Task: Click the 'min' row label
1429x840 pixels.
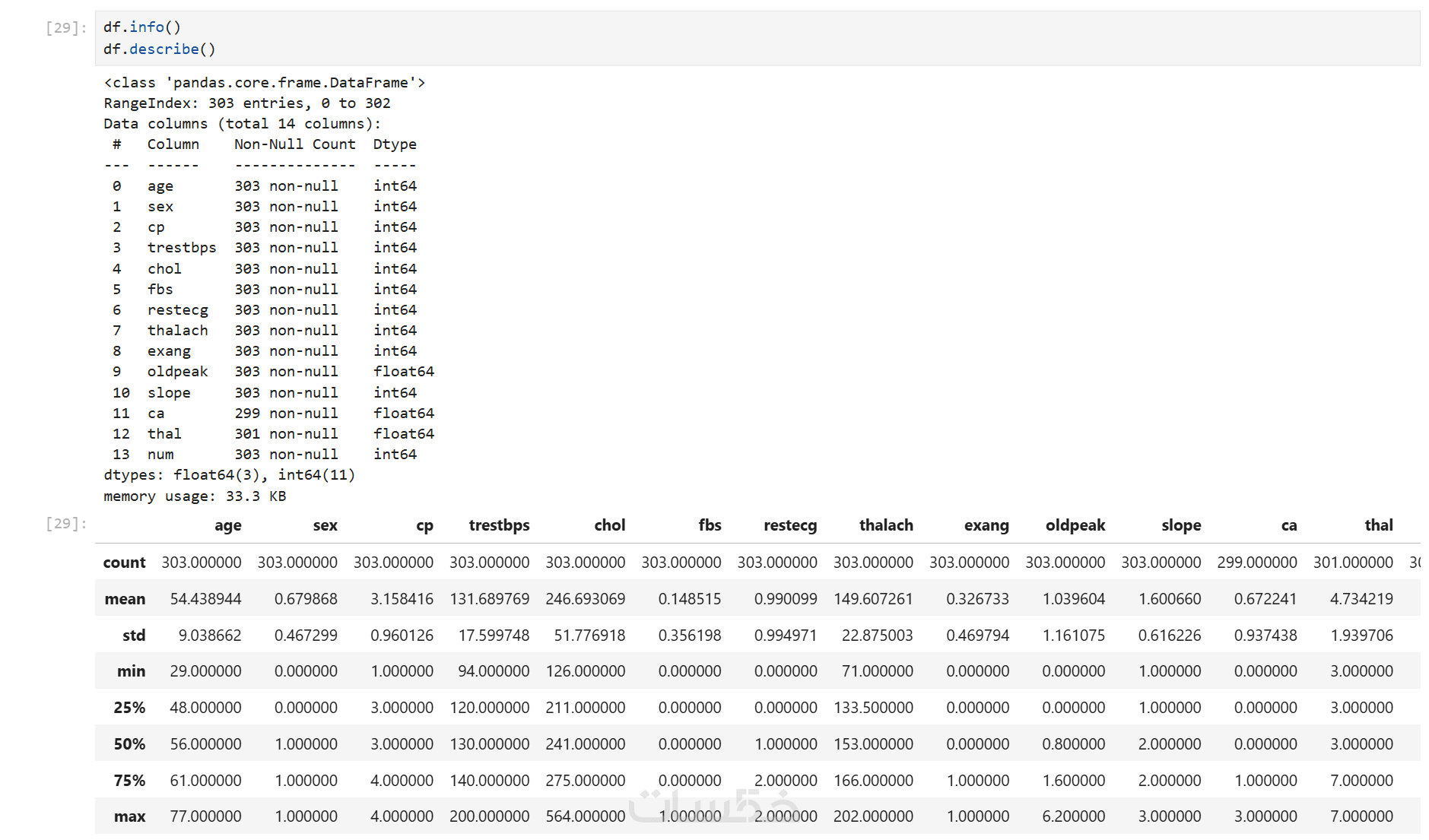Action: (131, 671)
